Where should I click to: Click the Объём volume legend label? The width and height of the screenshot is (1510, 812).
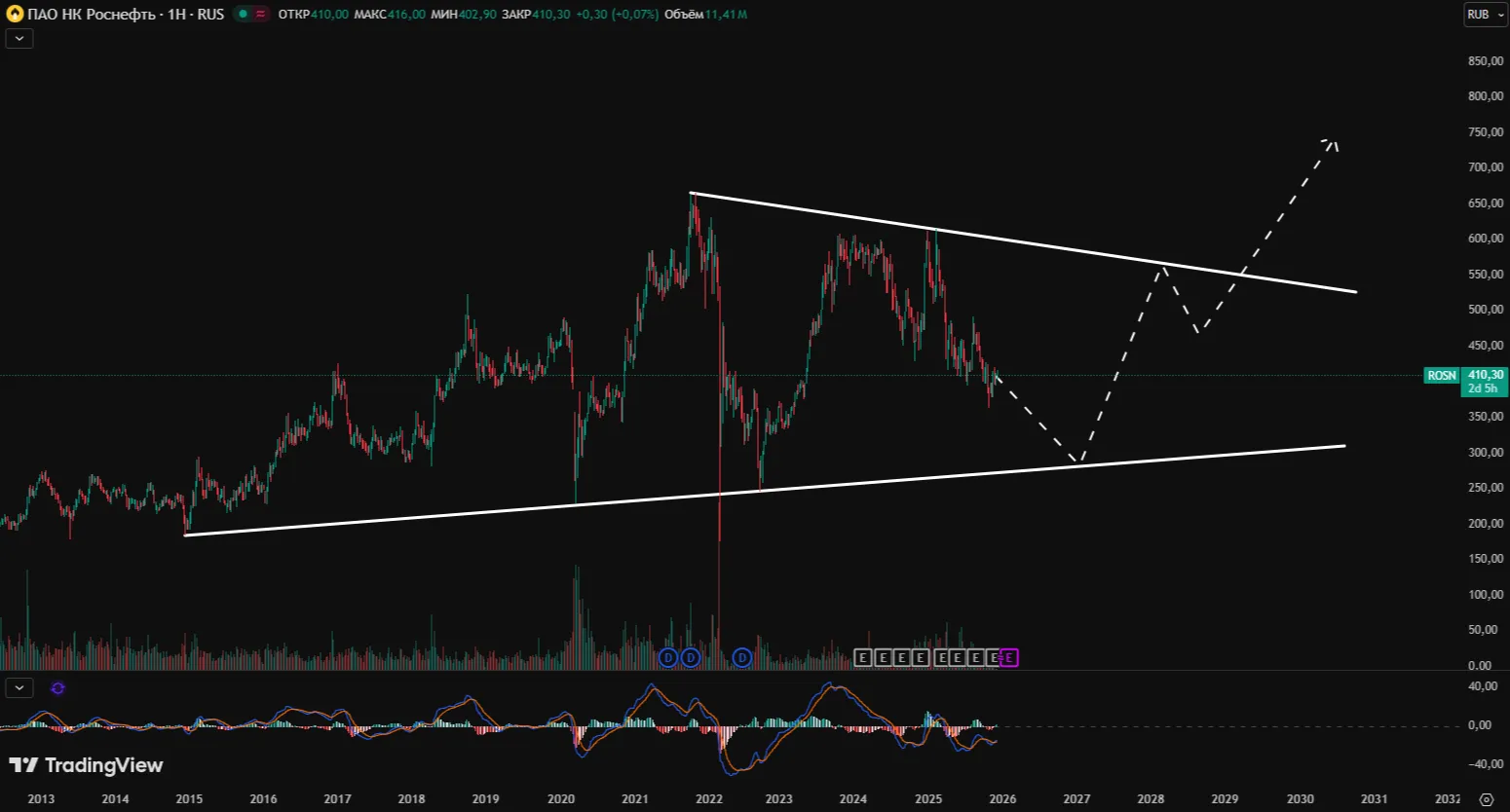683,15
